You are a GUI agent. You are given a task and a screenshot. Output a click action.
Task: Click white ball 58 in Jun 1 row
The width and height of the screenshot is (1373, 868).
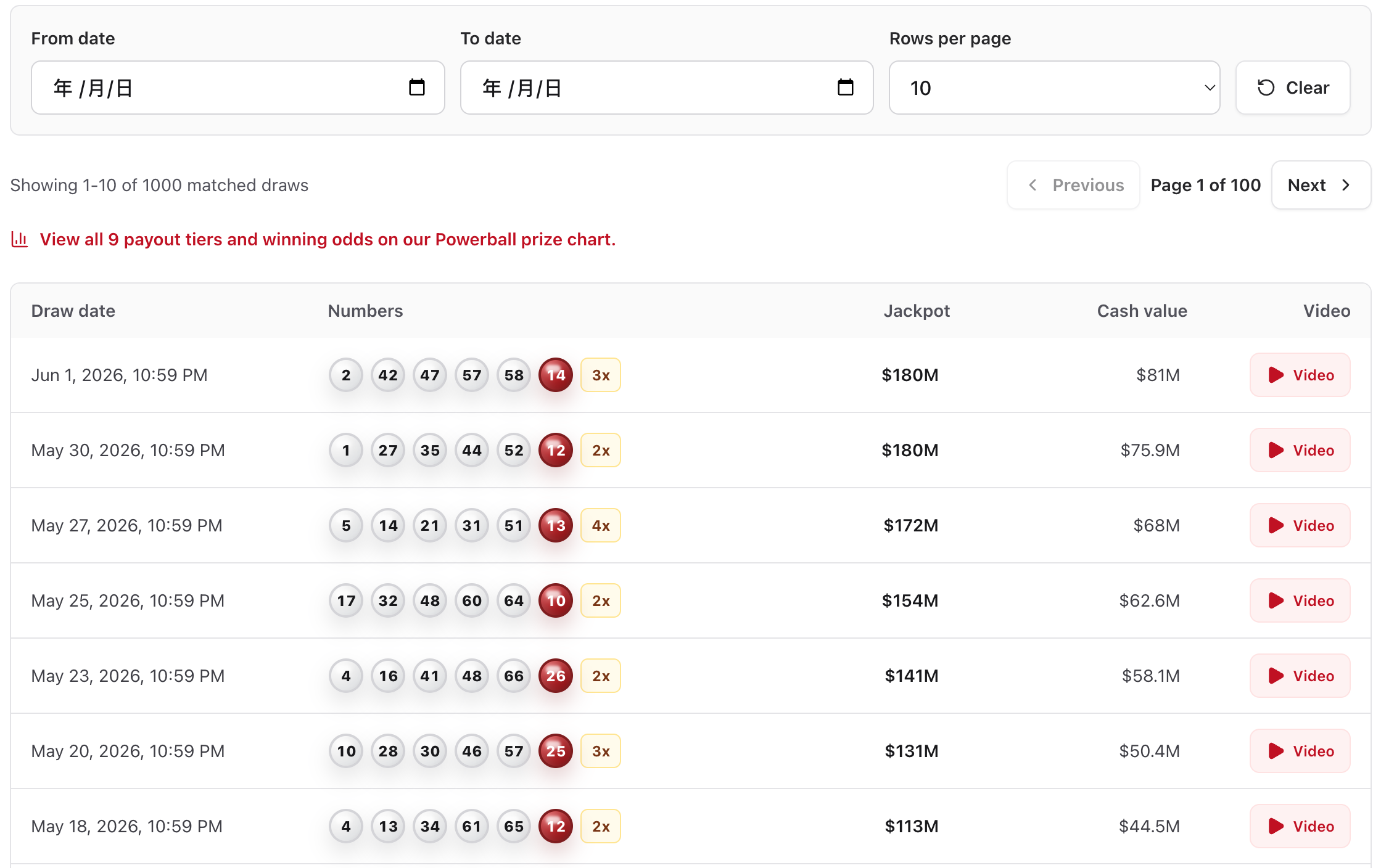[514, 375]
